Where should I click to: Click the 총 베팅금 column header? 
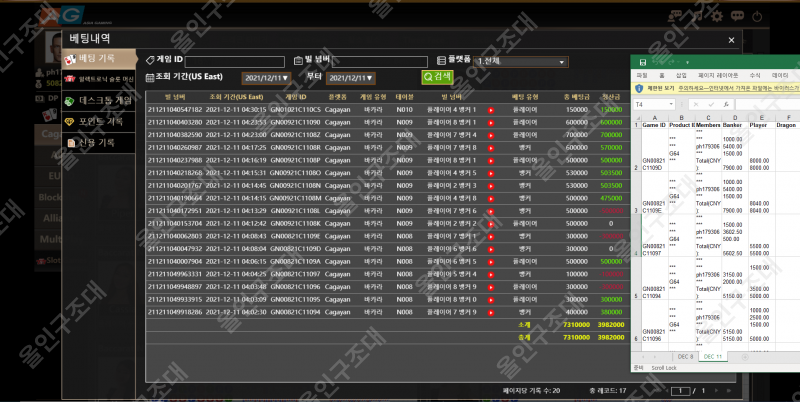[x=577, y=97]
